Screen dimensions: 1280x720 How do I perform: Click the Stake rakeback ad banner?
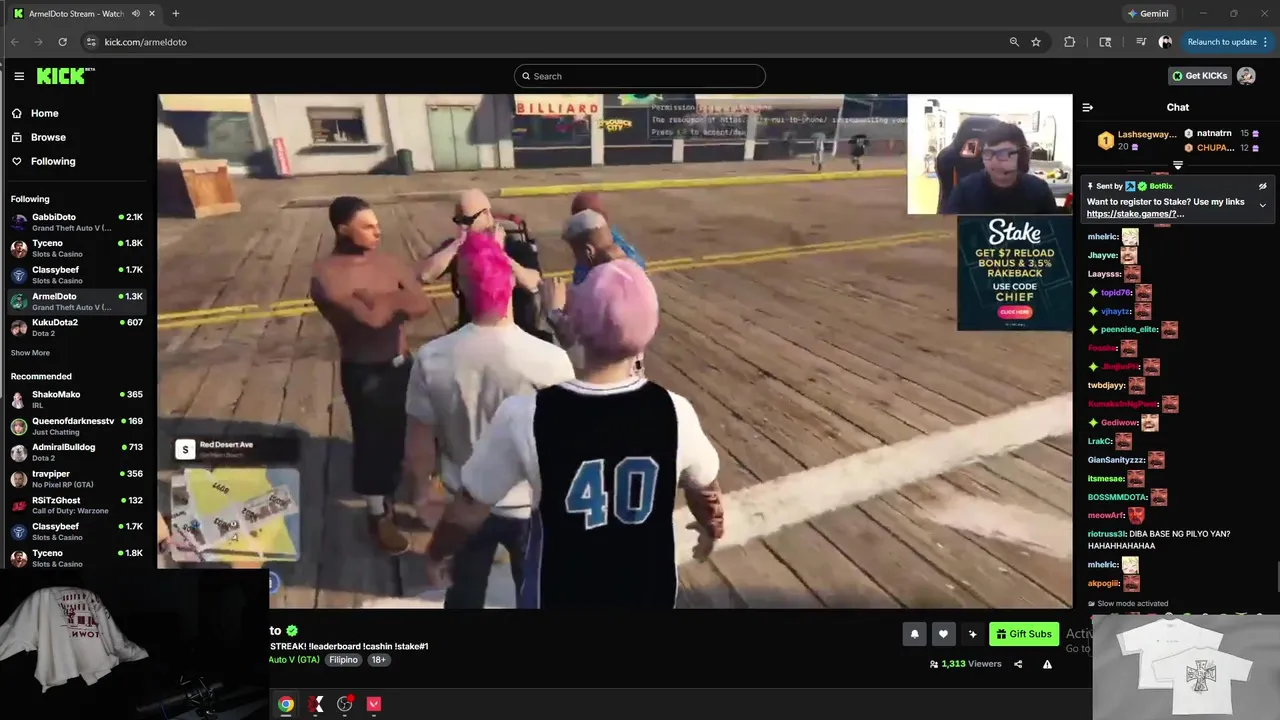pyautogui.click(x=1014, y=273)
